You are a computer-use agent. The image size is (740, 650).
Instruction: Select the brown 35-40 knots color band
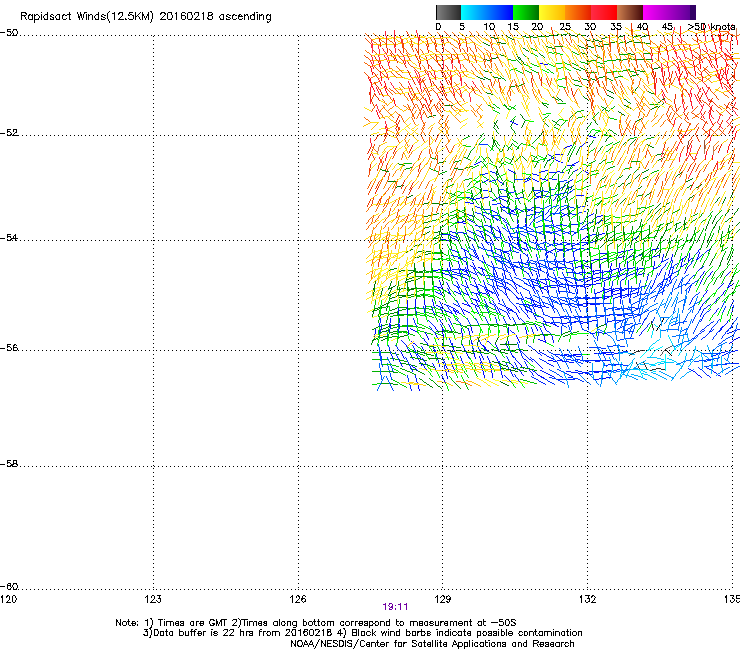coord(630,12)
